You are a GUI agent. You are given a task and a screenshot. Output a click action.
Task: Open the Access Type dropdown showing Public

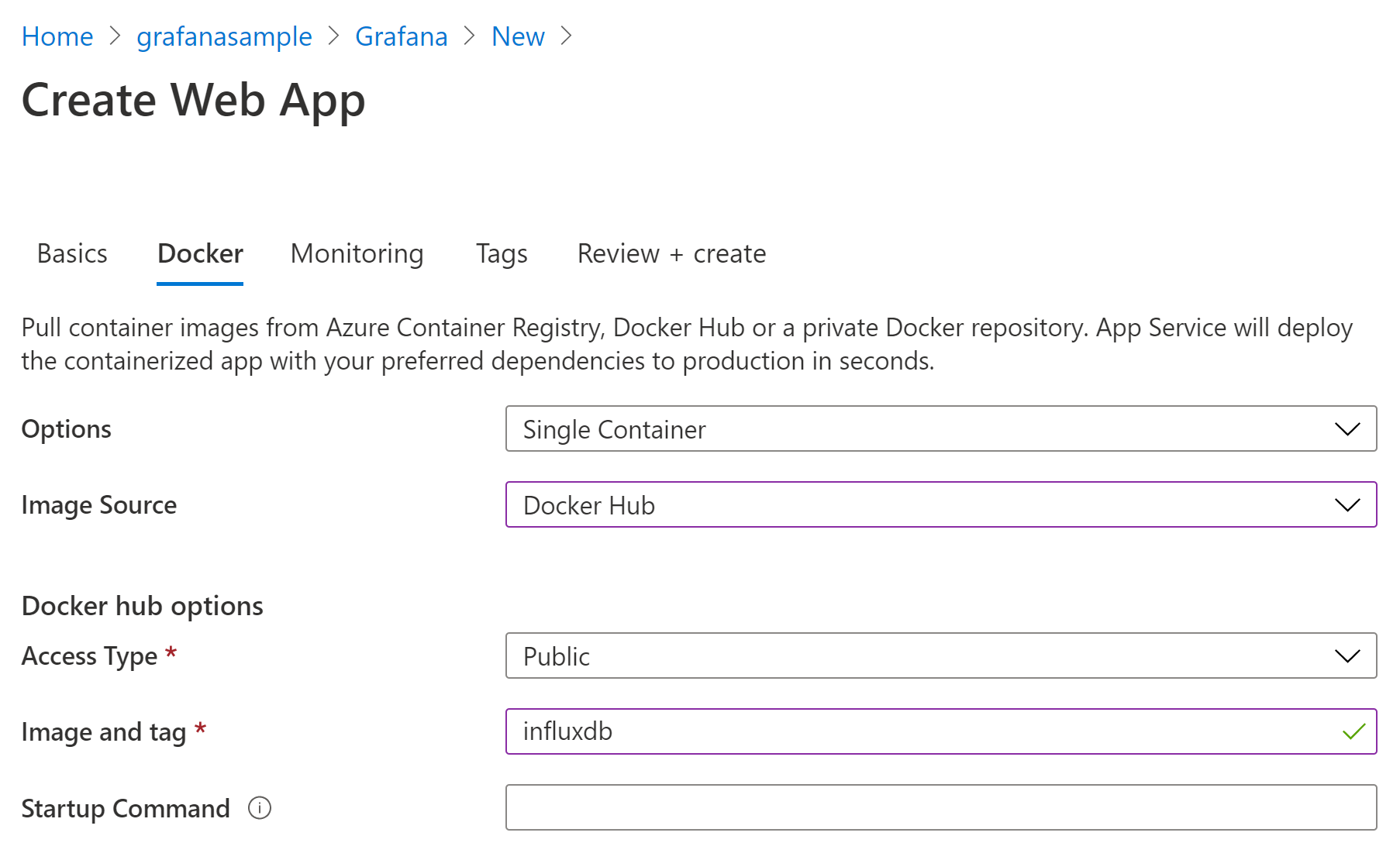pos(941,655)
